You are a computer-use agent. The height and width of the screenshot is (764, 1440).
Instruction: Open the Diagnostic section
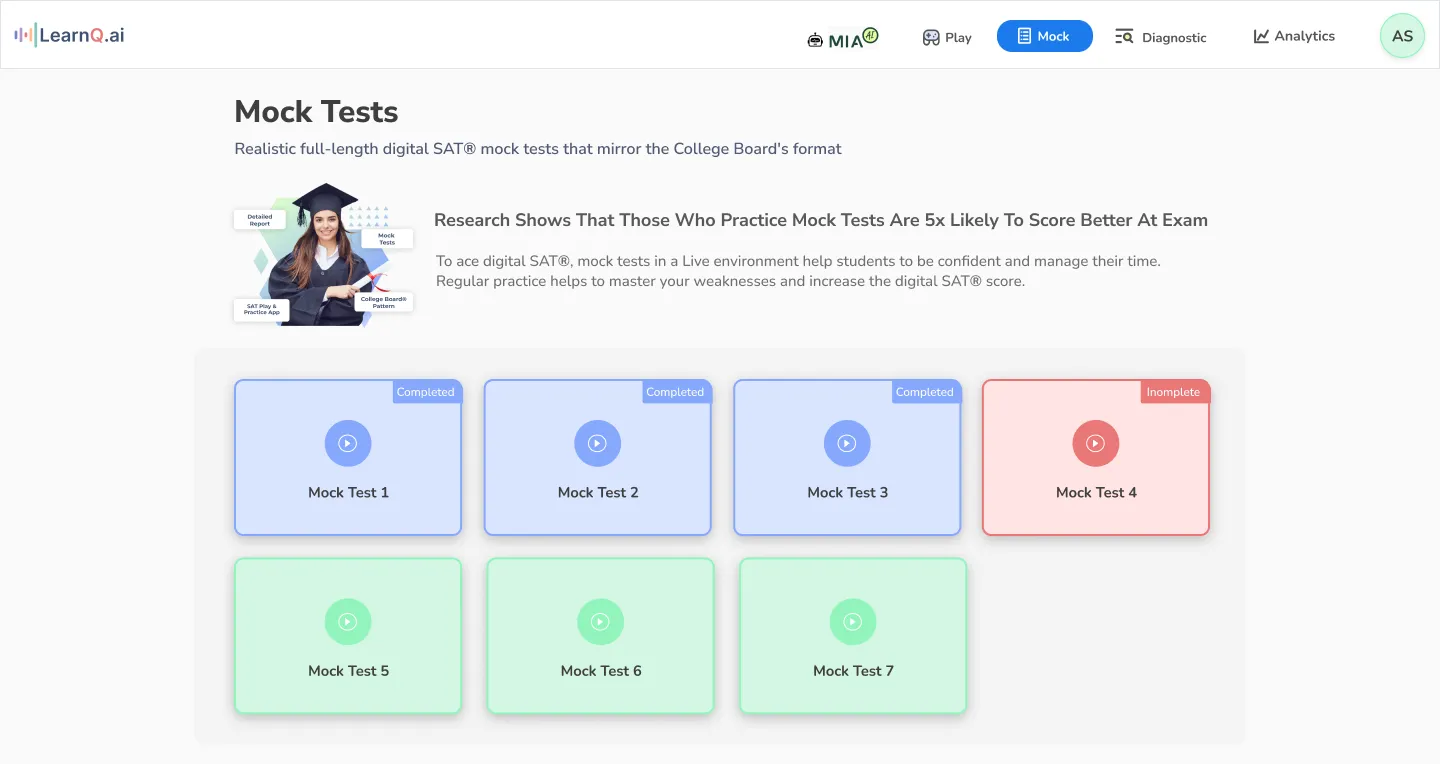click(1161, 37)
